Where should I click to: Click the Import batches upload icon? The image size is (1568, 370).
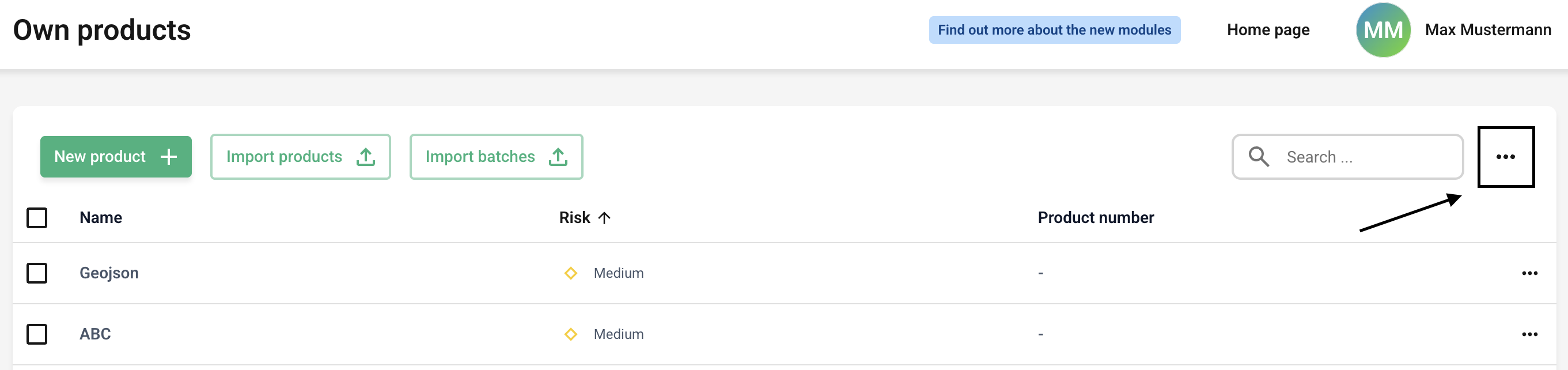click(558, 157)
